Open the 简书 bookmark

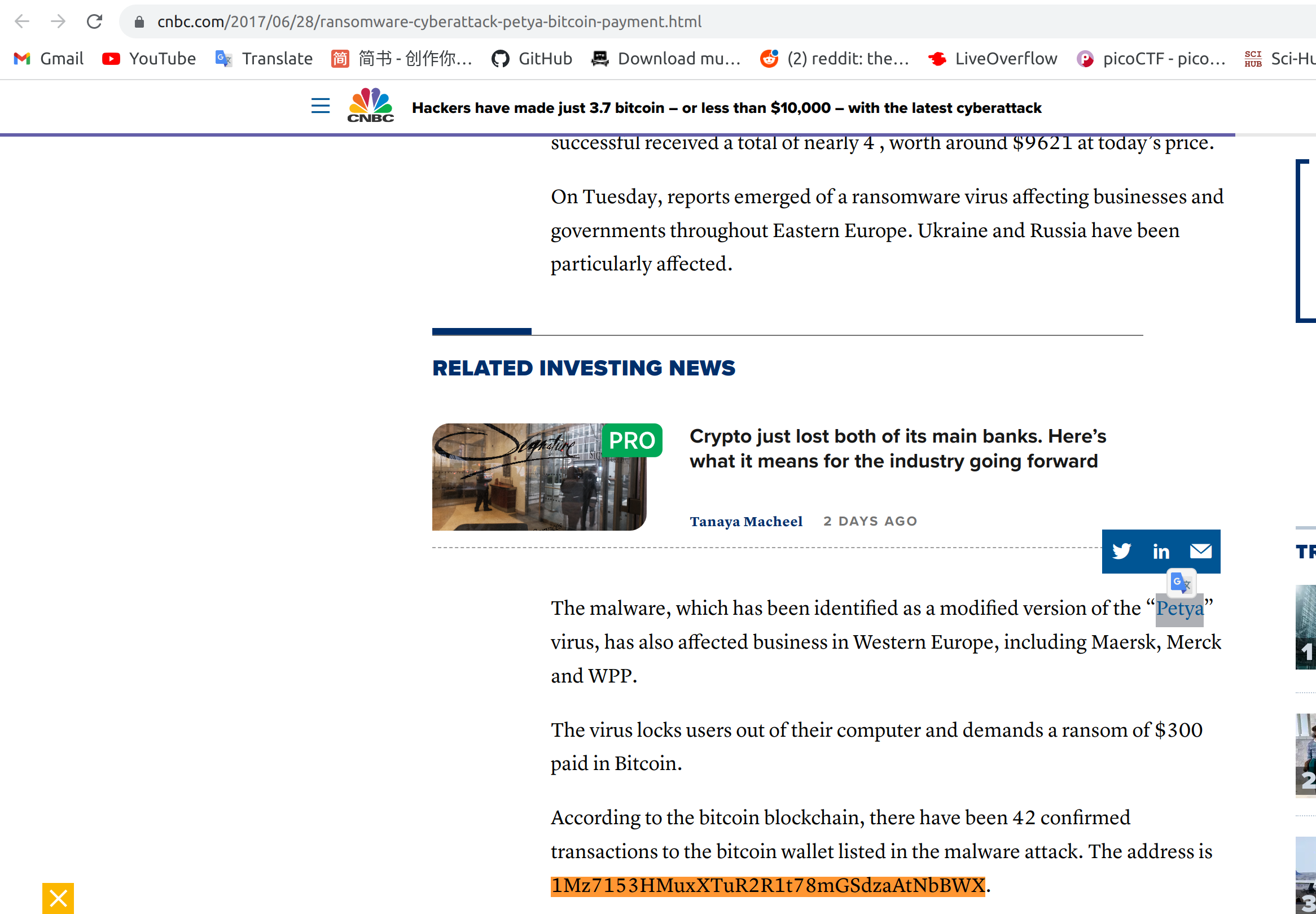tap(402, 58)
